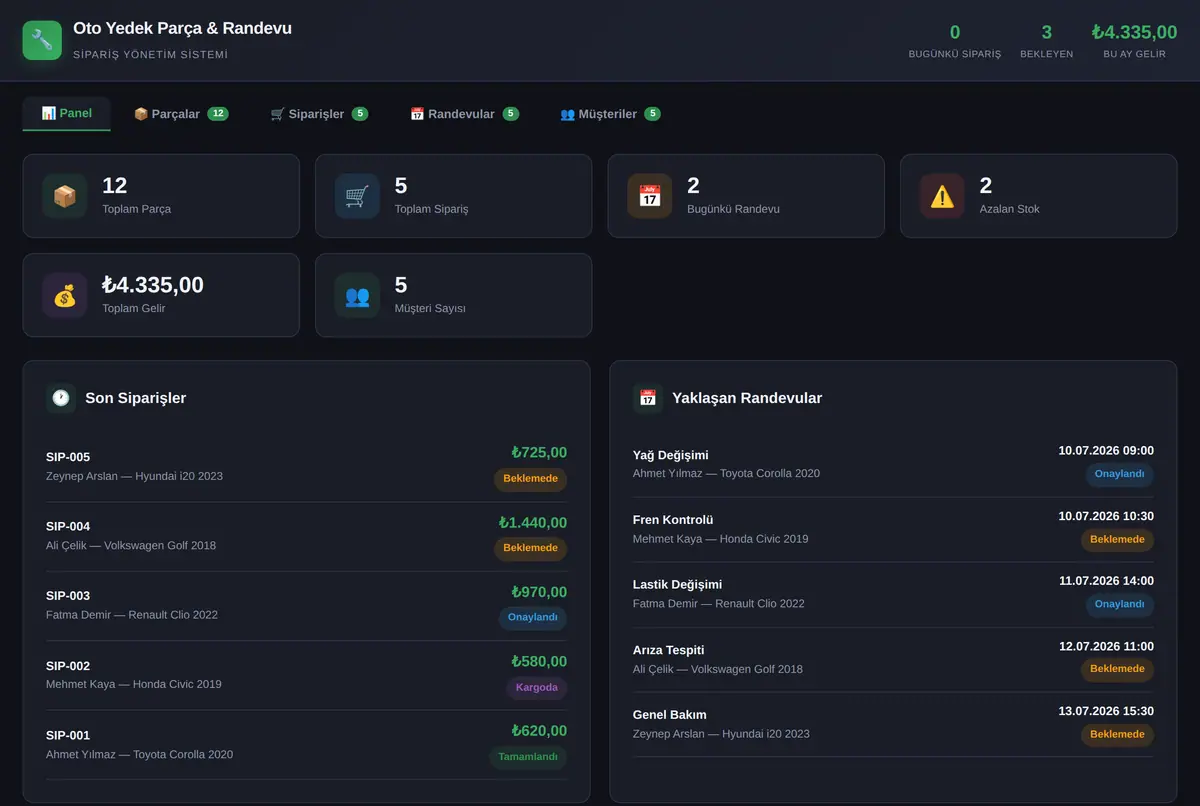Click the Toplam Gelir ₺4.335,00 value

click(x=153, y=286)
